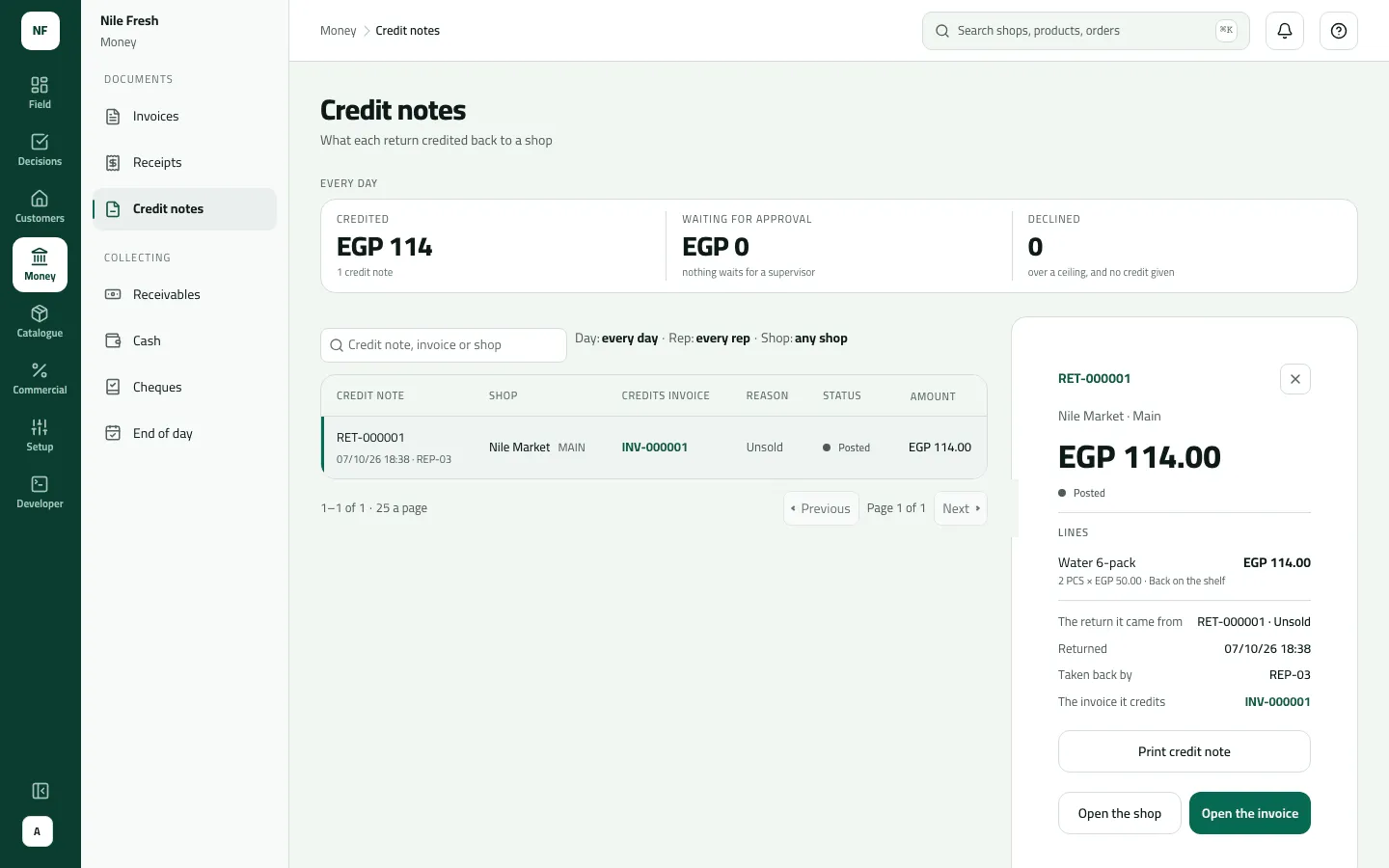
Task: Open the Rep: every rep filter
Action: click(x=709, y=339)
